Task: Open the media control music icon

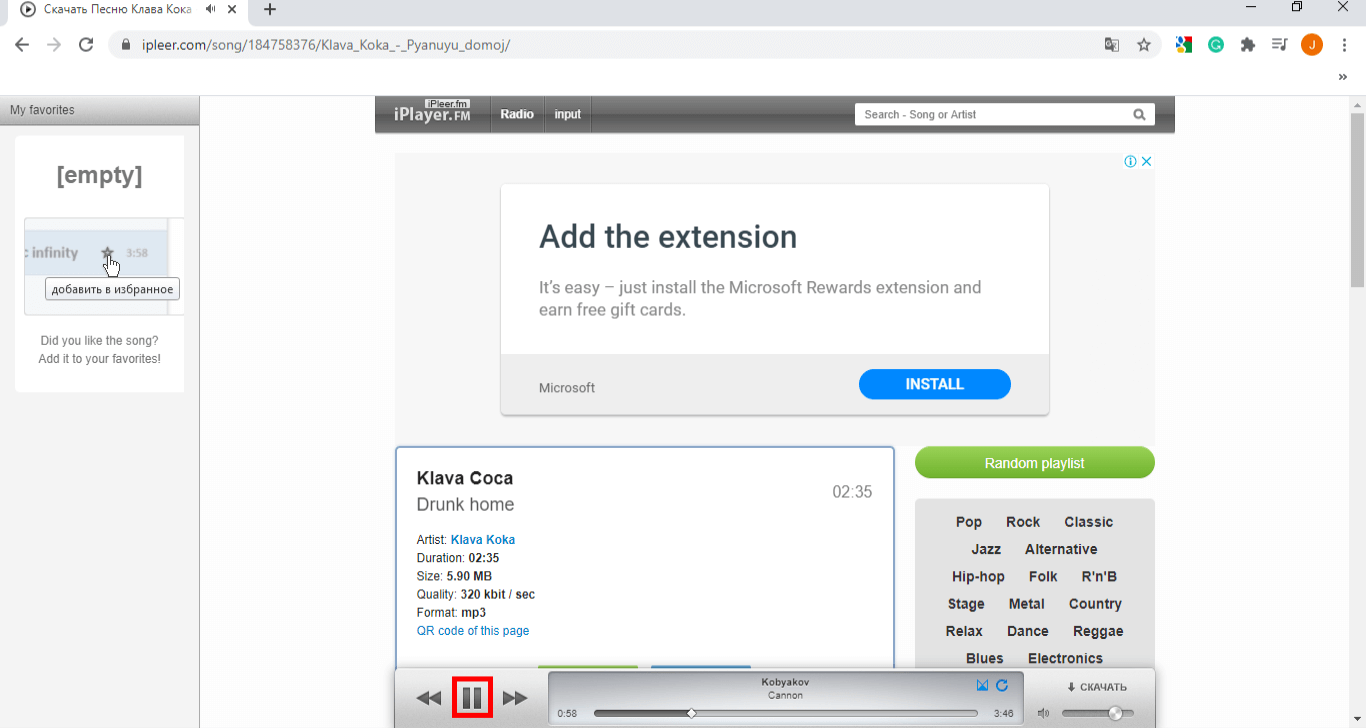Action: tap(1279, 45)
